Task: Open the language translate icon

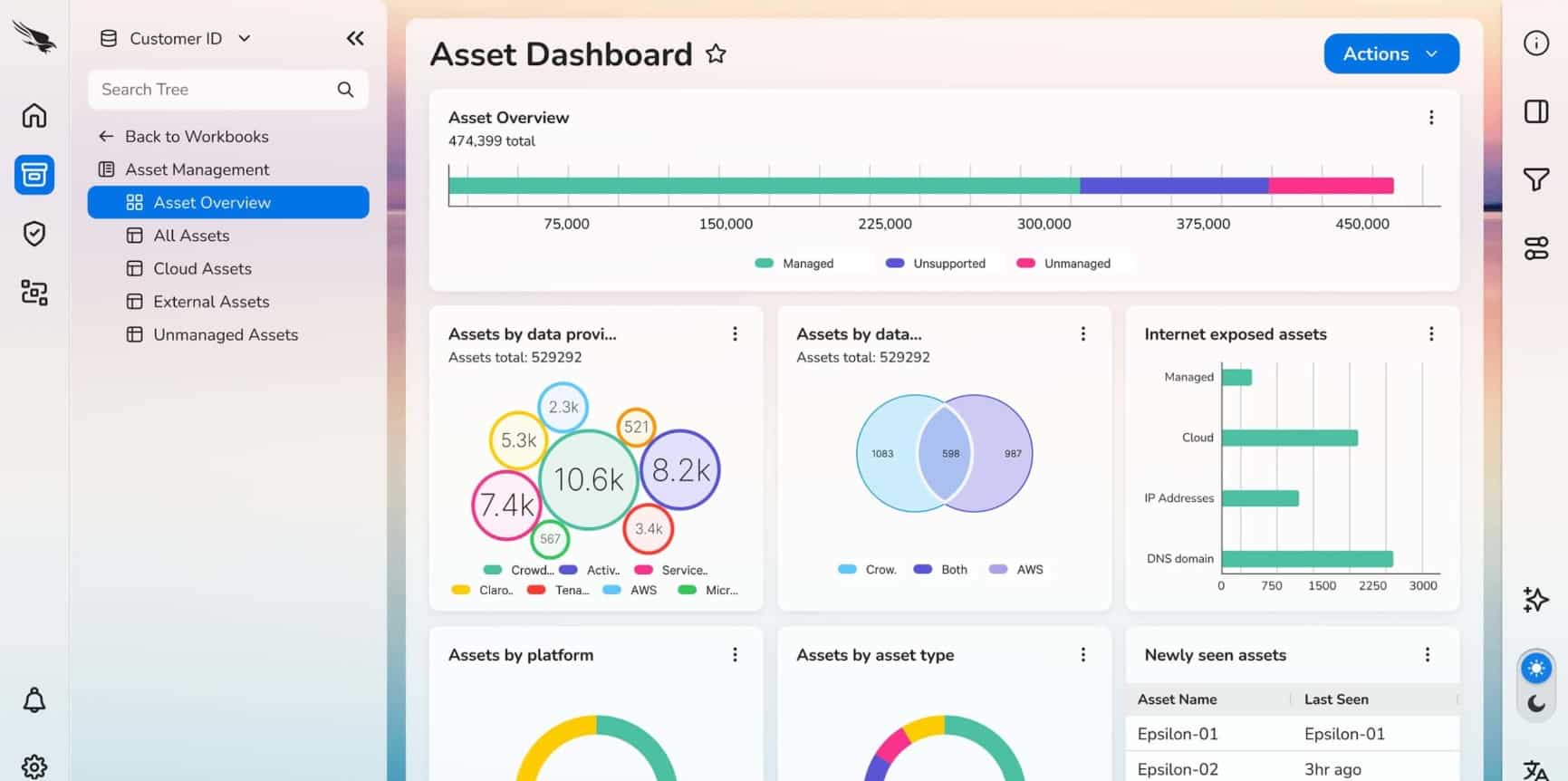Action: click(1536, 770)
